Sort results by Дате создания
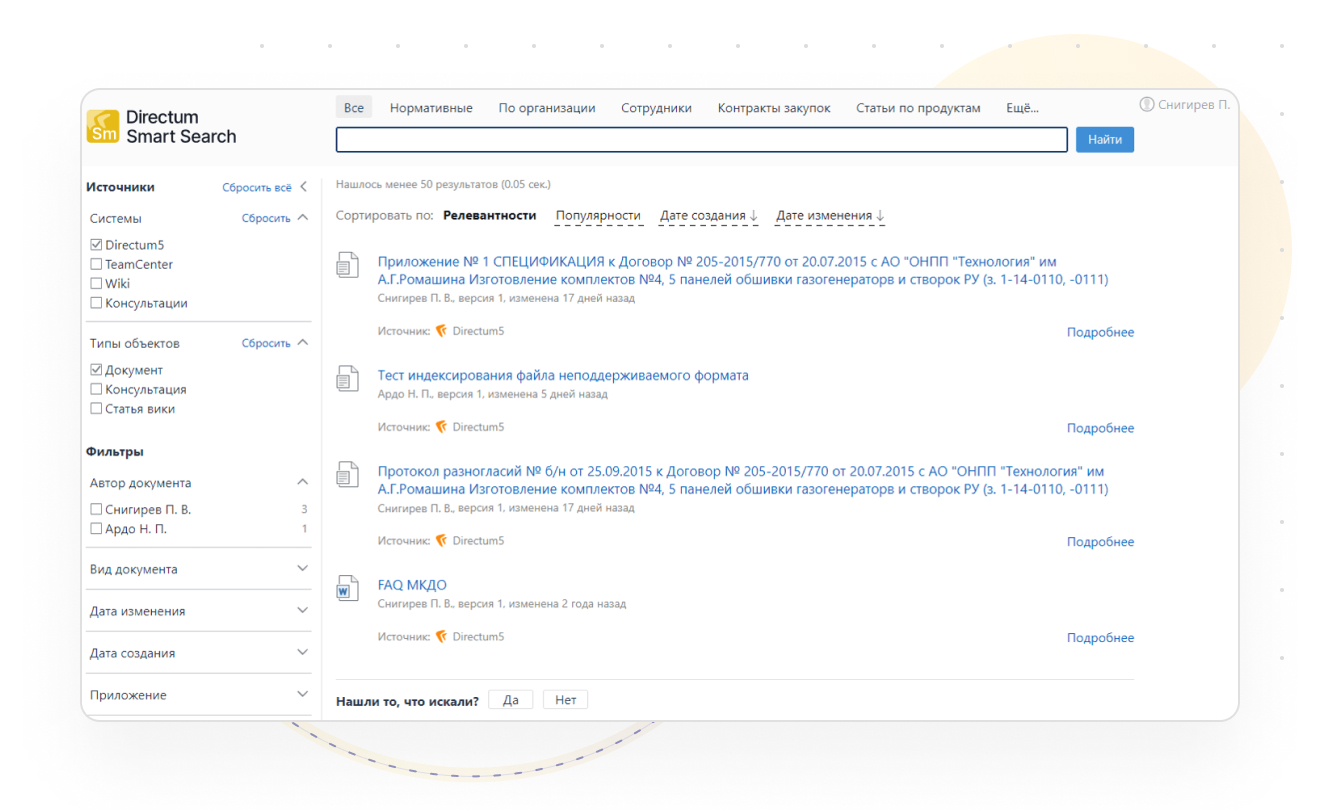The height and width of the screenshot is (810, 1320). [709, 215]
